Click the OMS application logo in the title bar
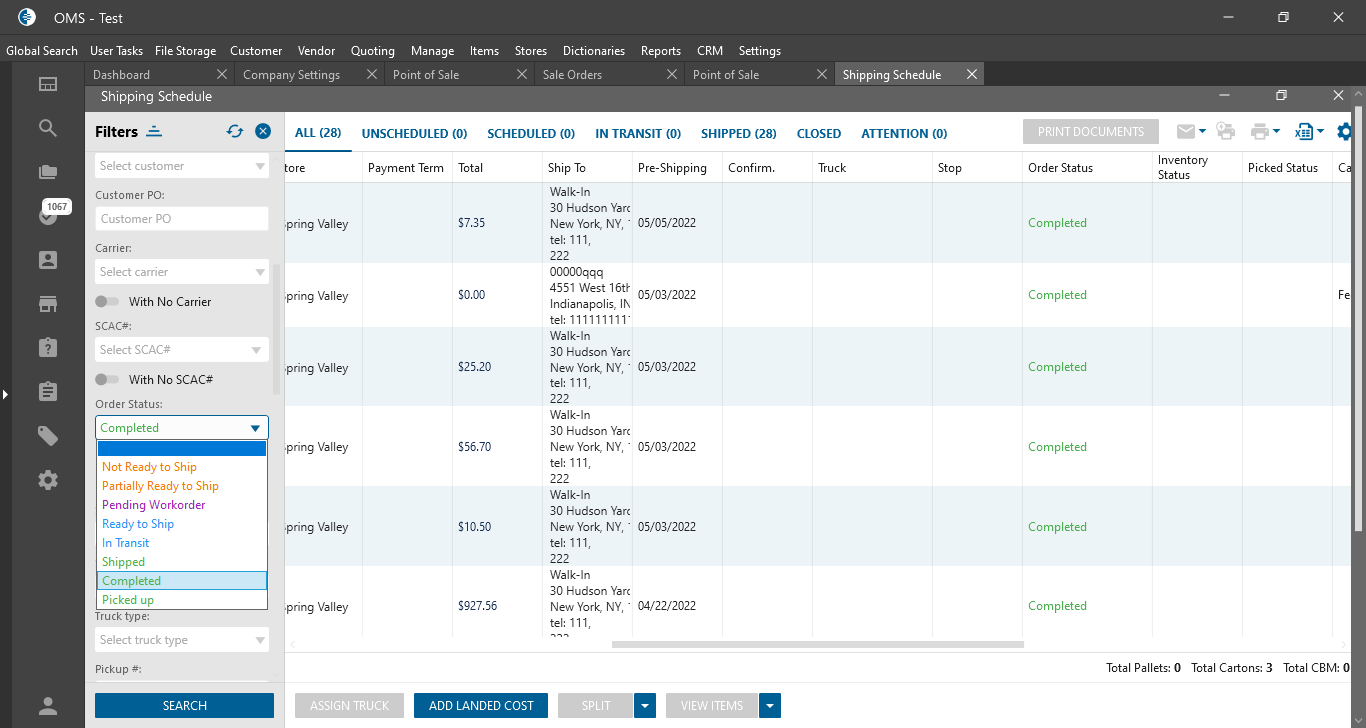This screenshot has width=1366, height=728. coord(27,17)
